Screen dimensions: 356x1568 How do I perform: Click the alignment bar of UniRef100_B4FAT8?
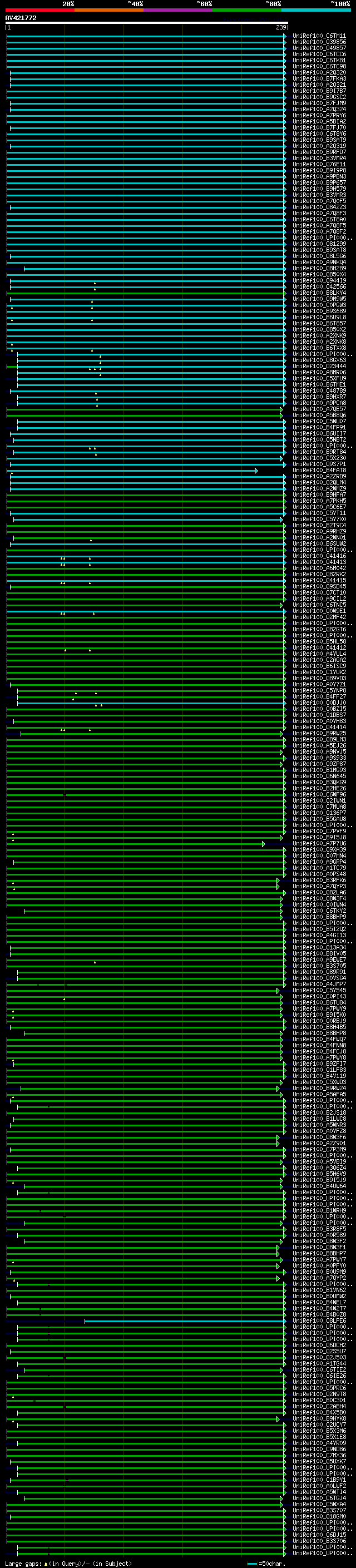(x=132, y=471)
